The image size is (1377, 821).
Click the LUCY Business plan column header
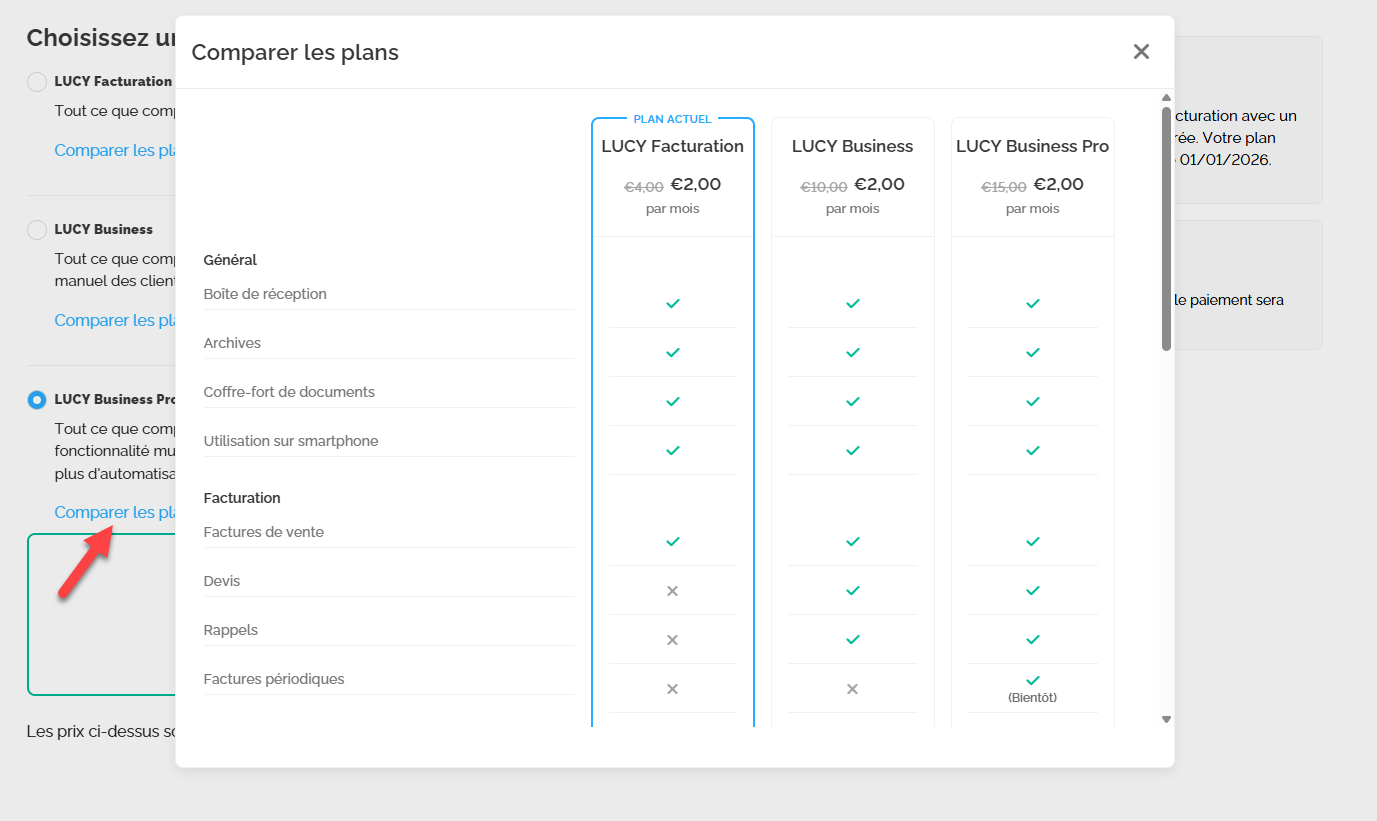852,146
